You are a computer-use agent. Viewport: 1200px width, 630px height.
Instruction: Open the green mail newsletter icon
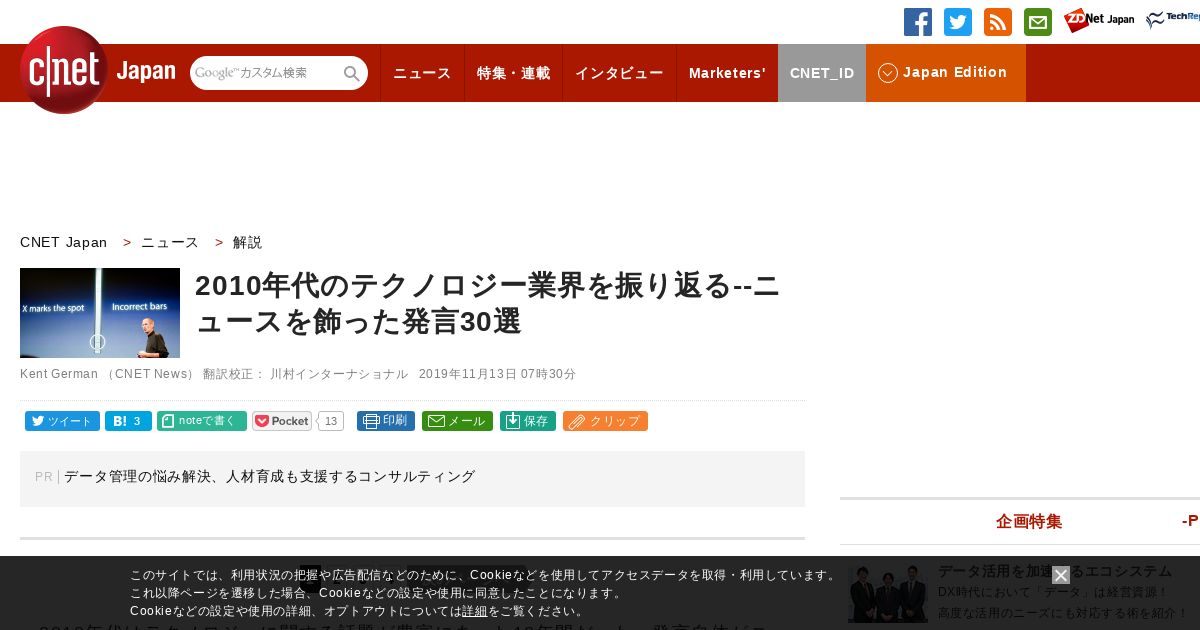[1038, 22]
